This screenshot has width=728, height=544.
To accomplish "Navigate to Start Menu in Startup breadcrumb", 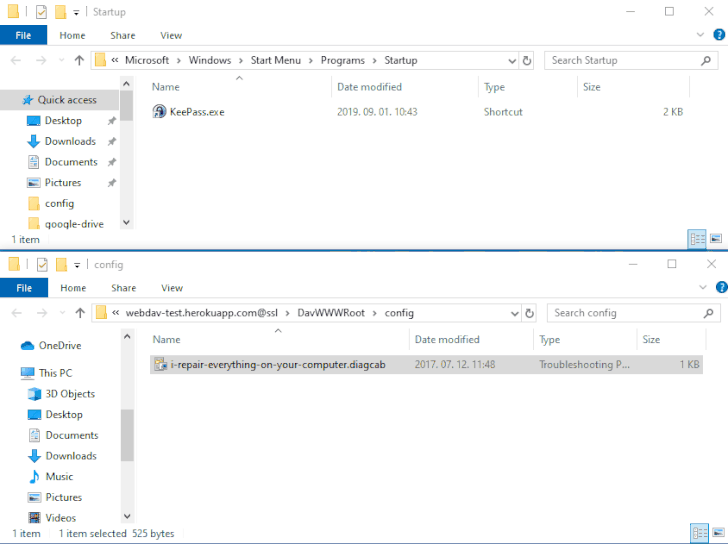I will 276,60.
